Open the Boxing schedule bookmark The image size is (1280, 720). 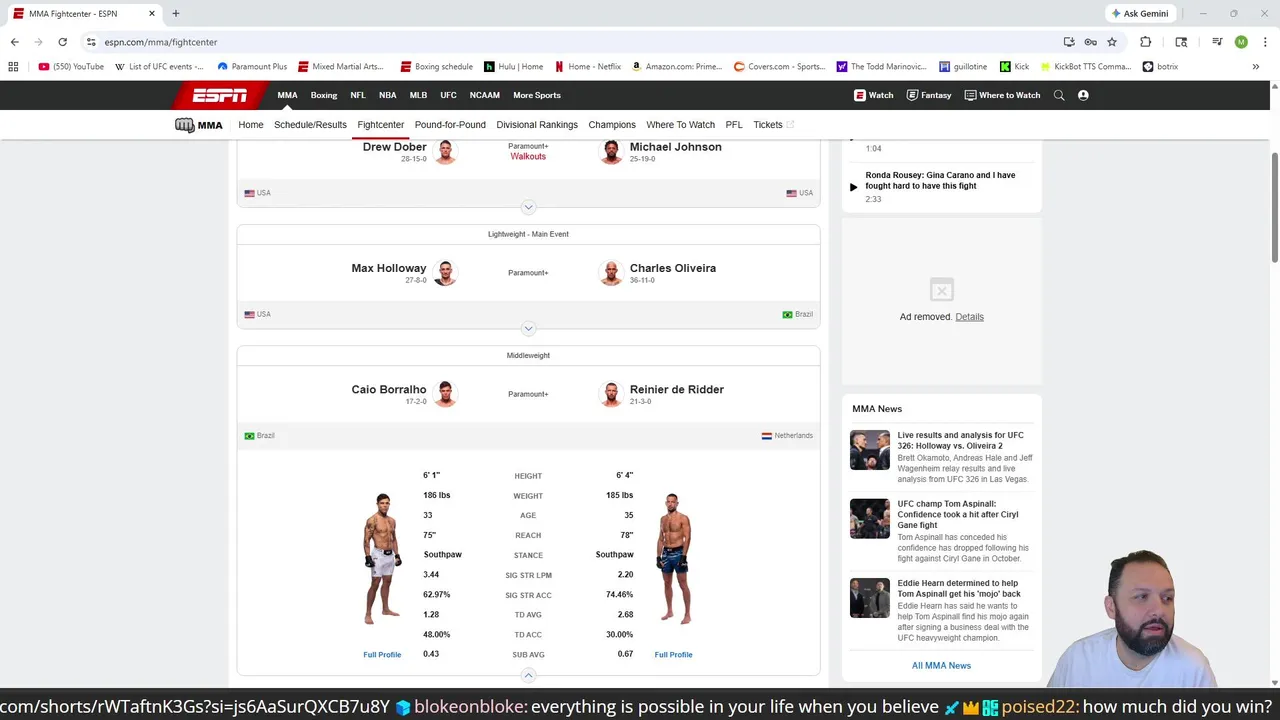tap(437, 67)
